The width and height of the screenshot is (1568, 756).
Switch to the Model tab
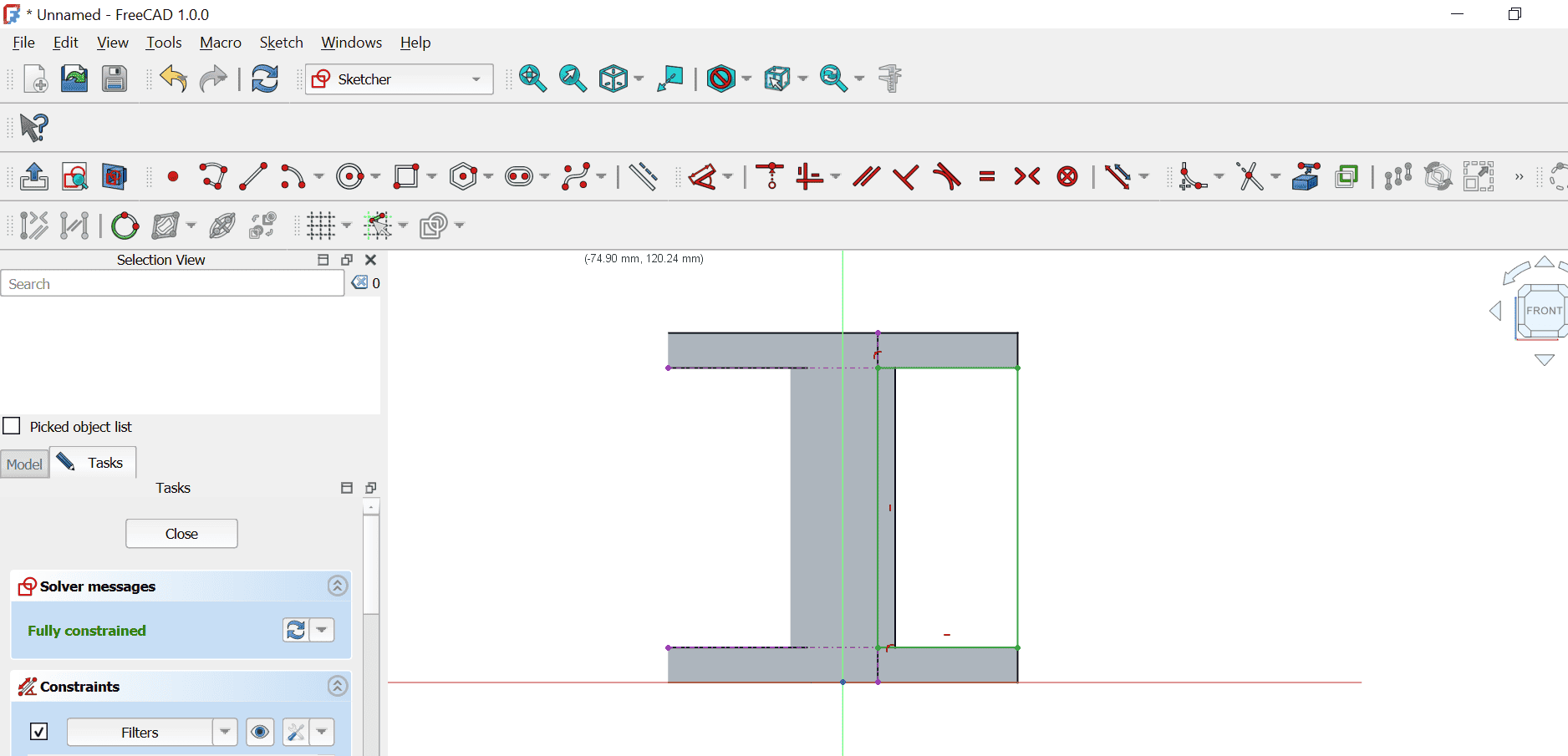click(x=24, y=464)
